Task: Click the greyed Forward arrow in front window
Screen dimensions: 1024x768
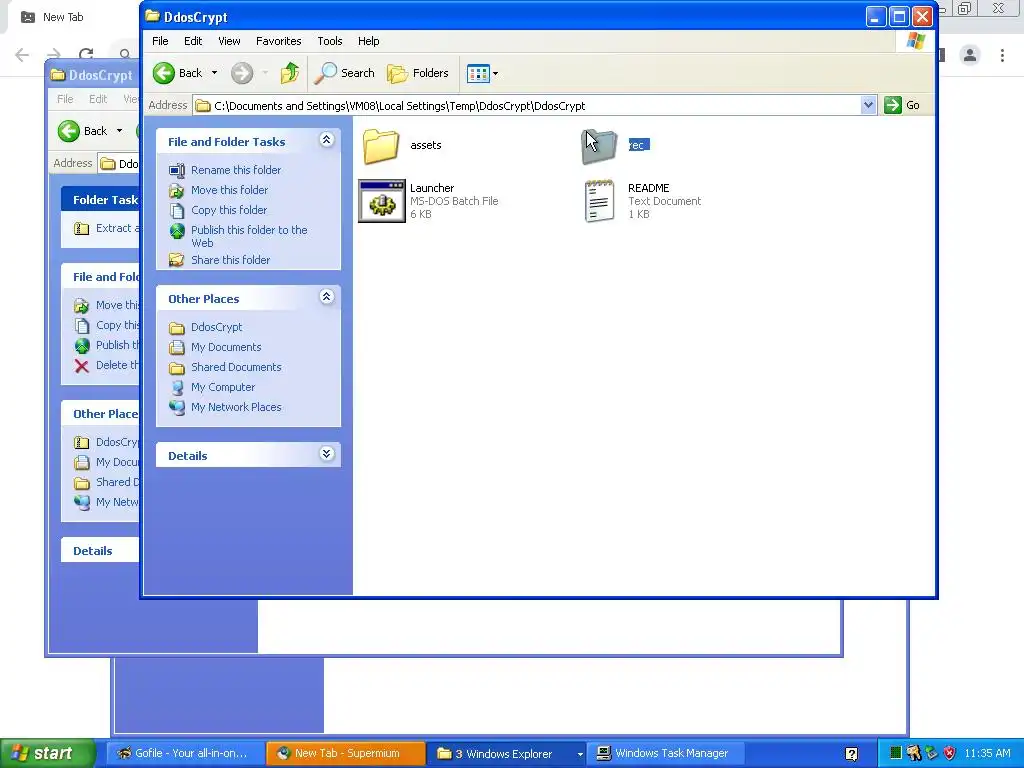Action: (x=242, y=73)
